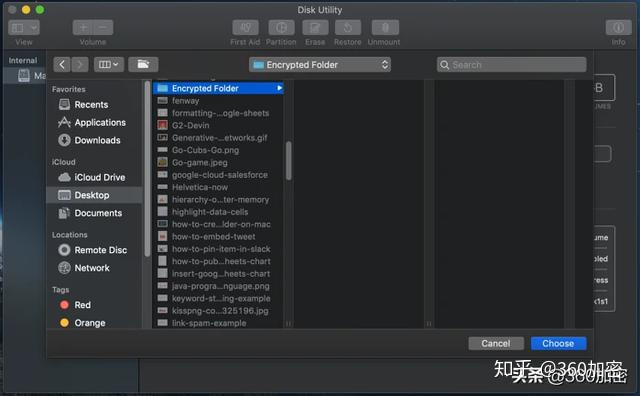640x396 pixels.
Task: Go forward with the right chevron
Action: [x=80, y=65]
